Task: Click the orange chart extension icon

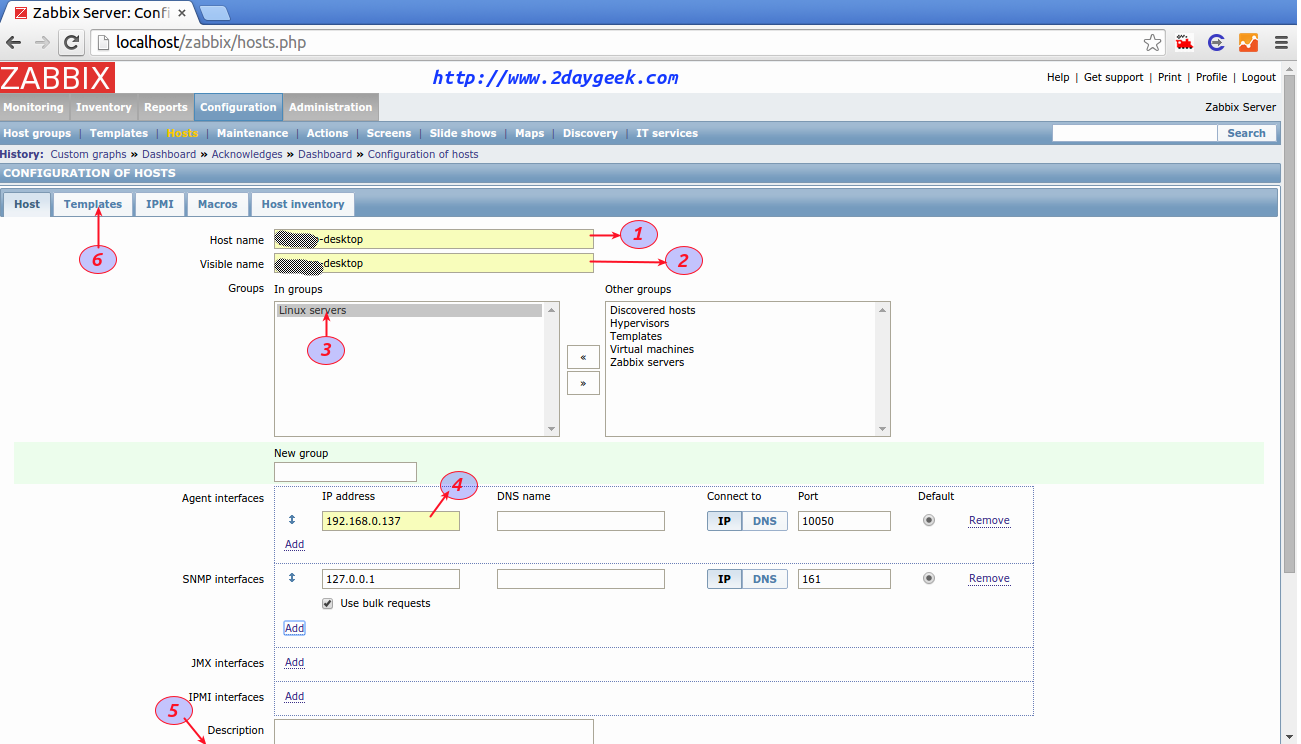Action: click(1248, 43)
